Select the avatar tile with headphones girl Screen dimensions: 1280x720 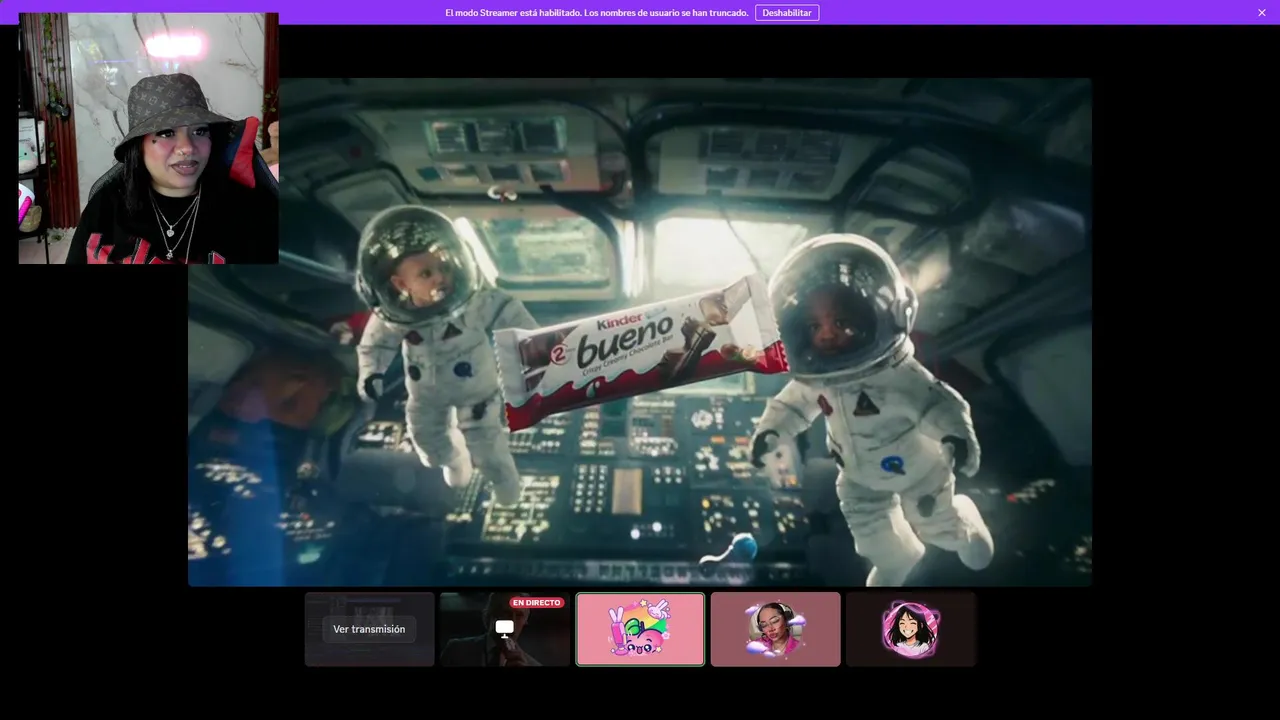click(776, 629)
